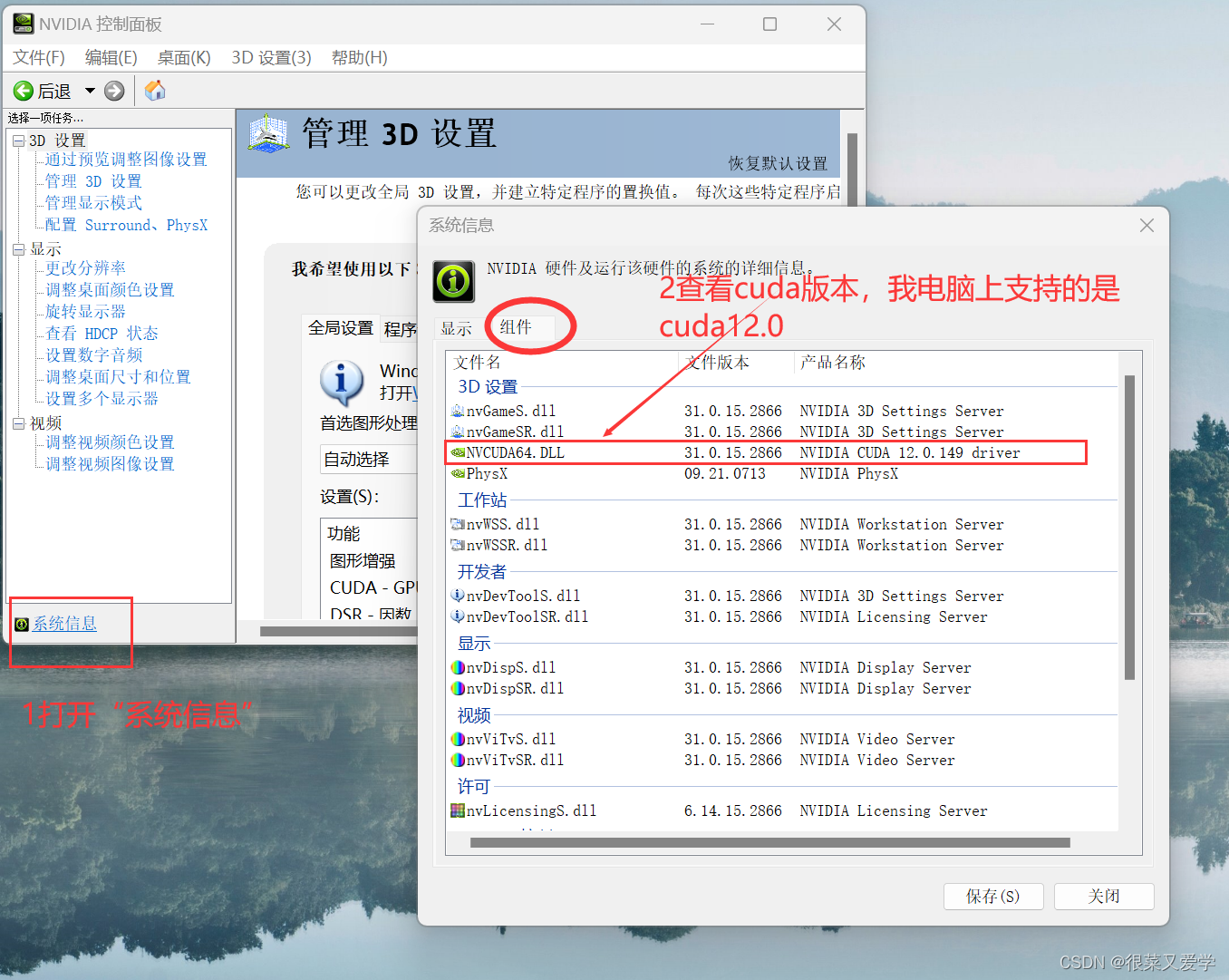Viewport: 1229px width, 980px height.
Task: Click the nvDispS.dll file icon
Action: tap(458, 667)
